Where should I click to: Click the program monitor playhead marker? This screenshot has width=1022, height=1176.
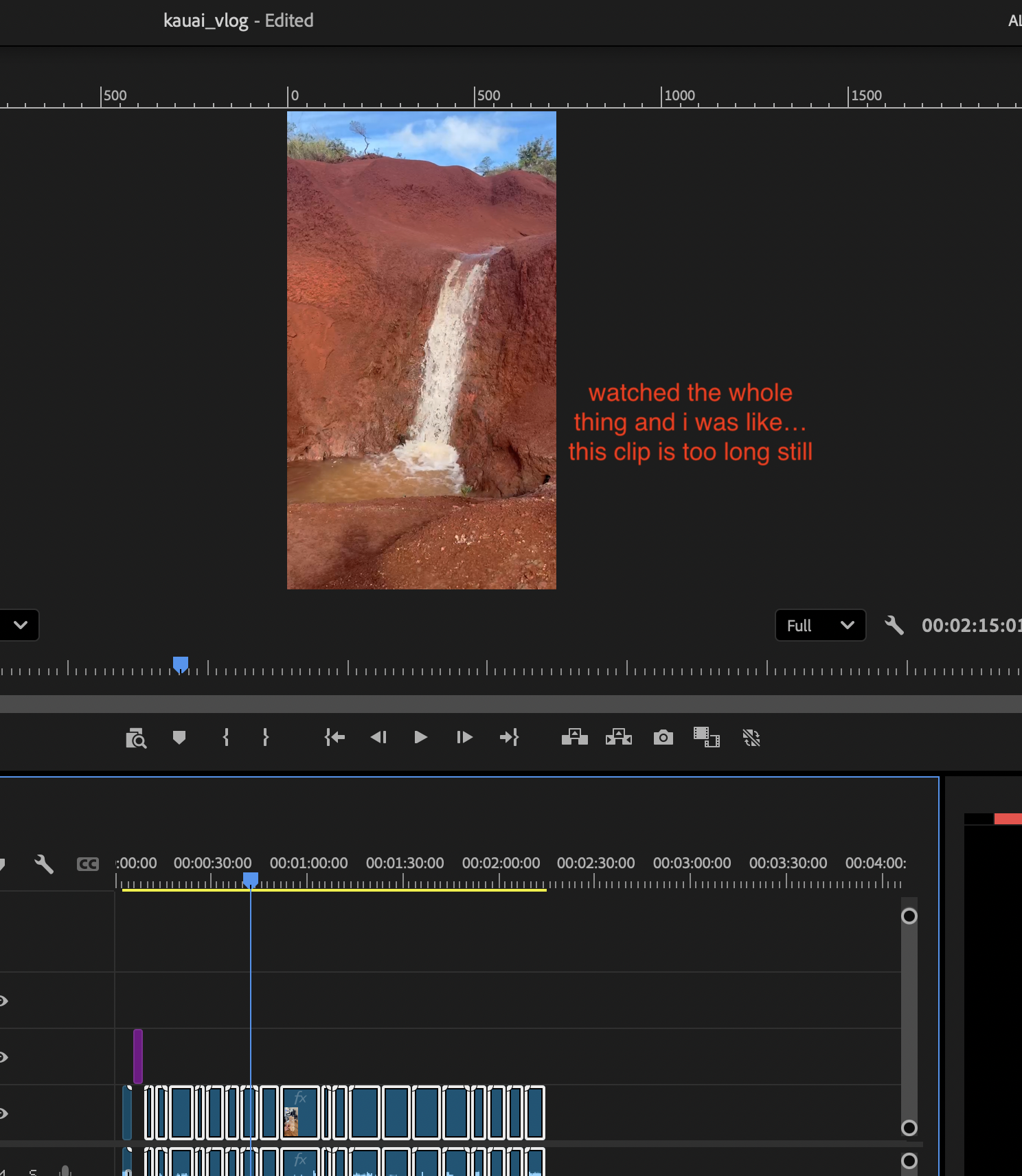pyautogui.click(x=181, y=664)
